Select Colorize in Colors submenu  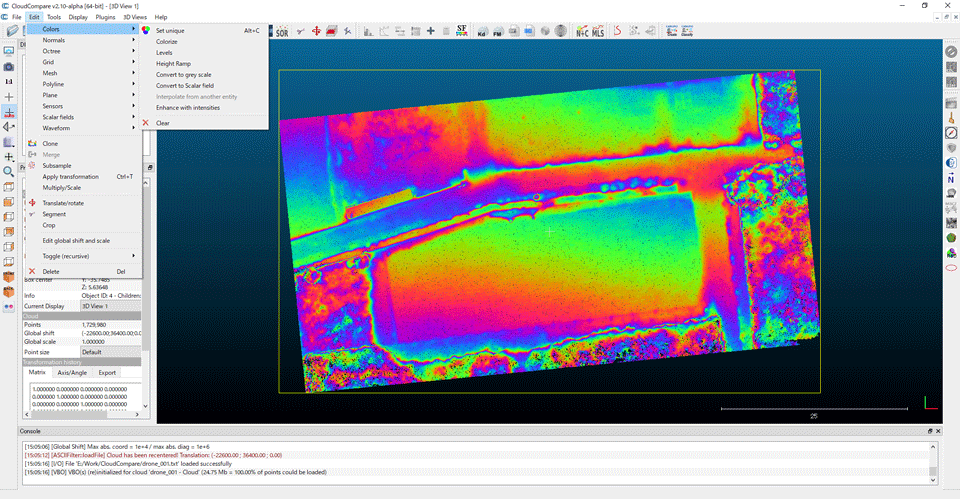(204, 42)
